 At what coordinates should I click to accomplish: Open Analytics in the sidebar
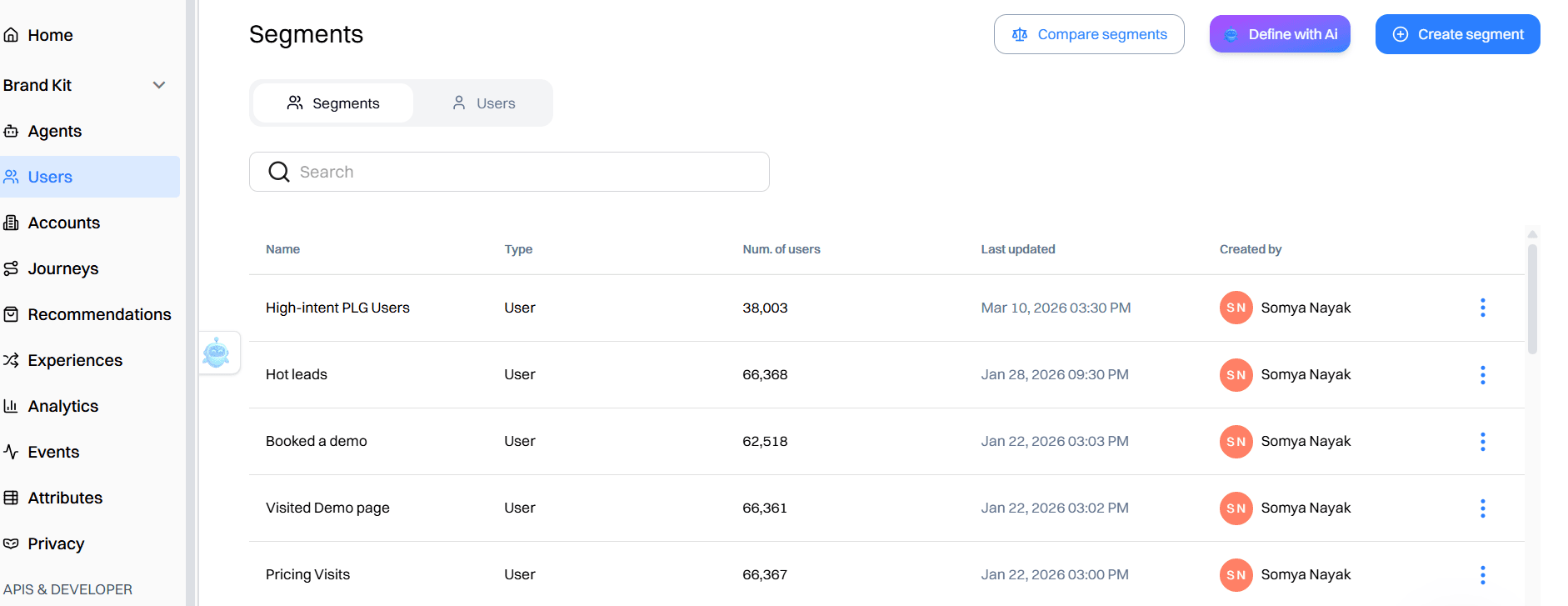(62, 406)
